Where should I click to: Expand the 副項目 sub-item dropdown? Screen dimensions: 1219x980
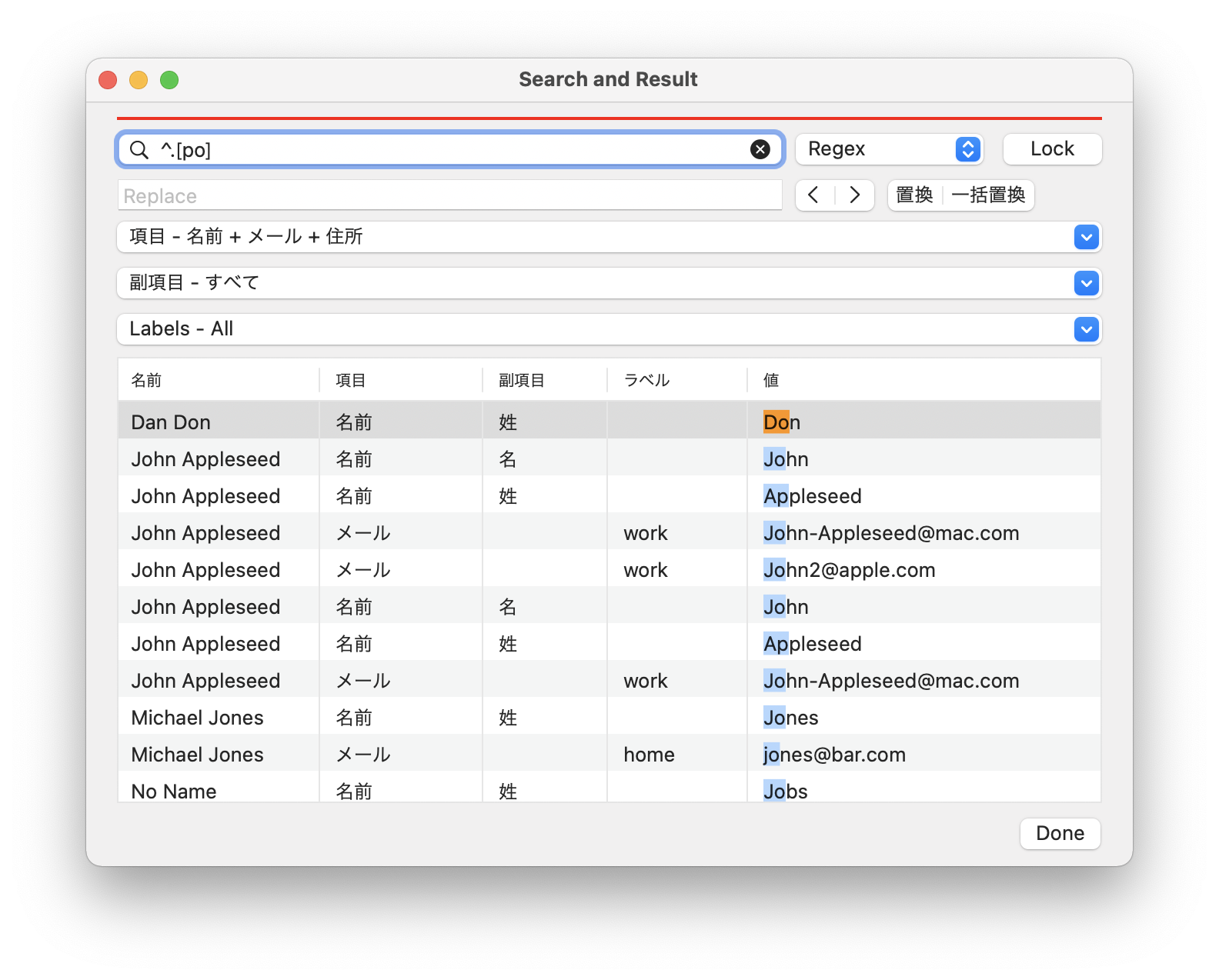1085,283
